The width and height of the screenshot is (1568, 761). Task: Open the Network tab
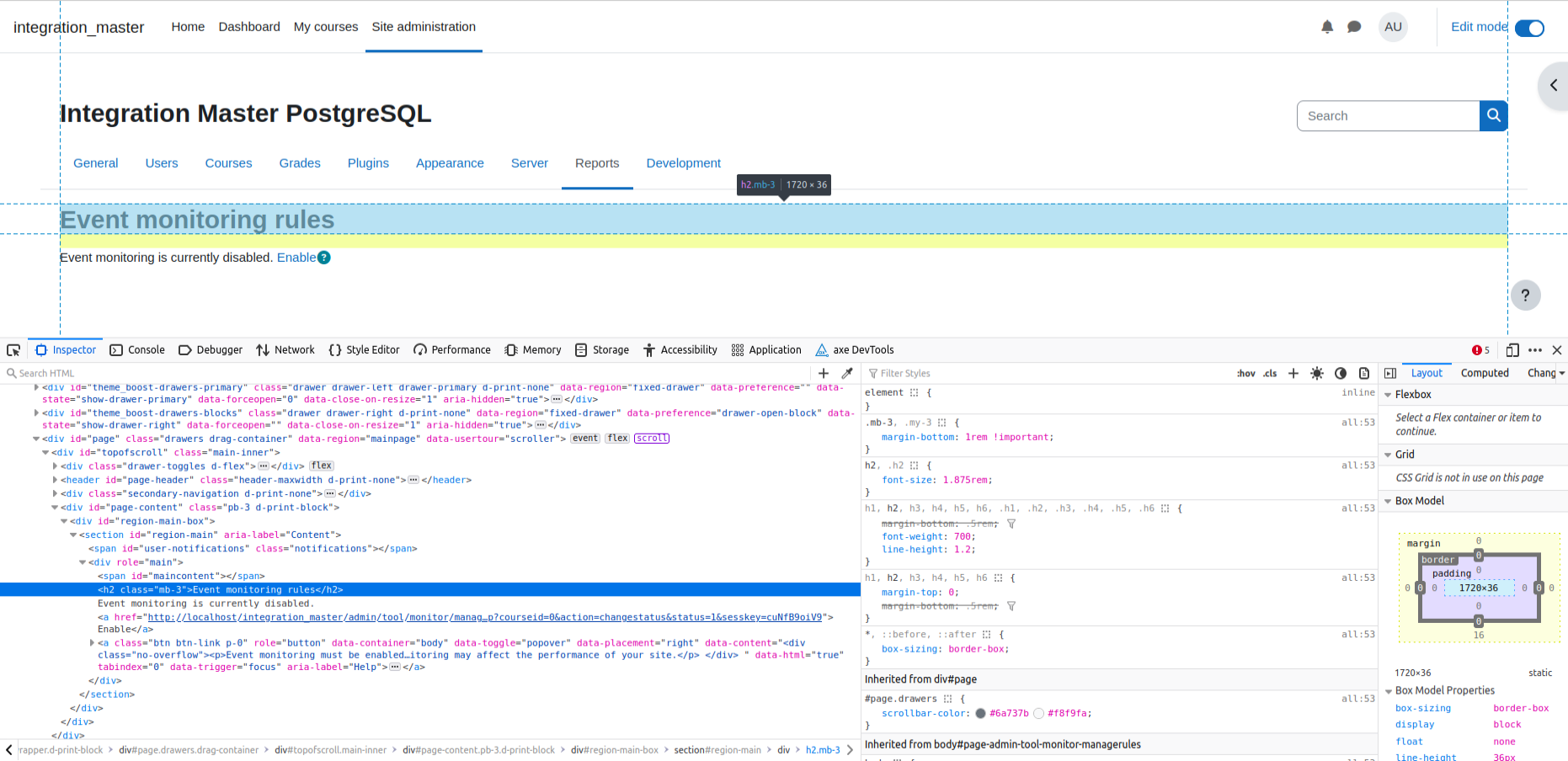tap(285, 350)
